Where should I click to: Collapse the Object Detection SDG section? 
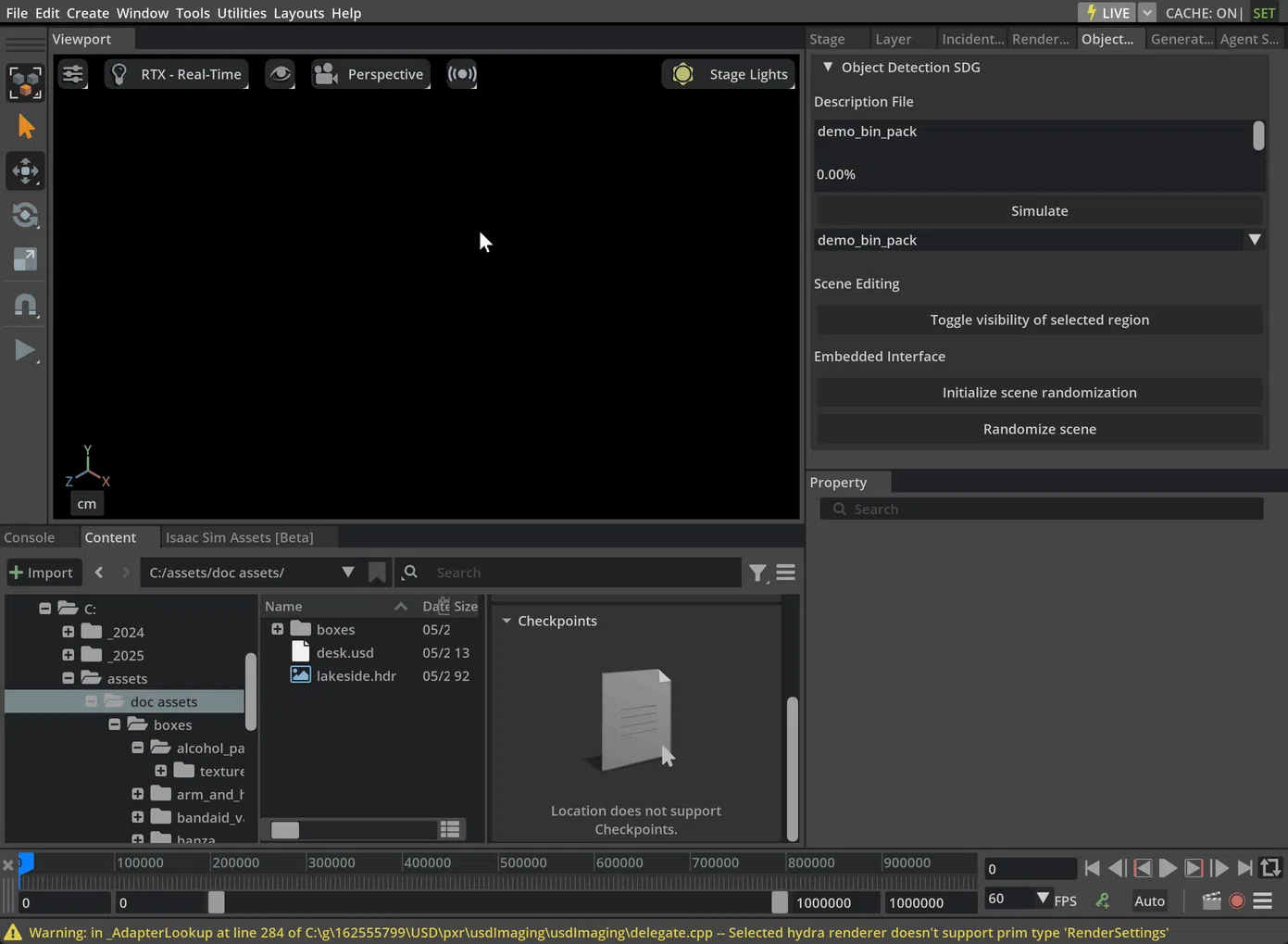click(827, 67)
